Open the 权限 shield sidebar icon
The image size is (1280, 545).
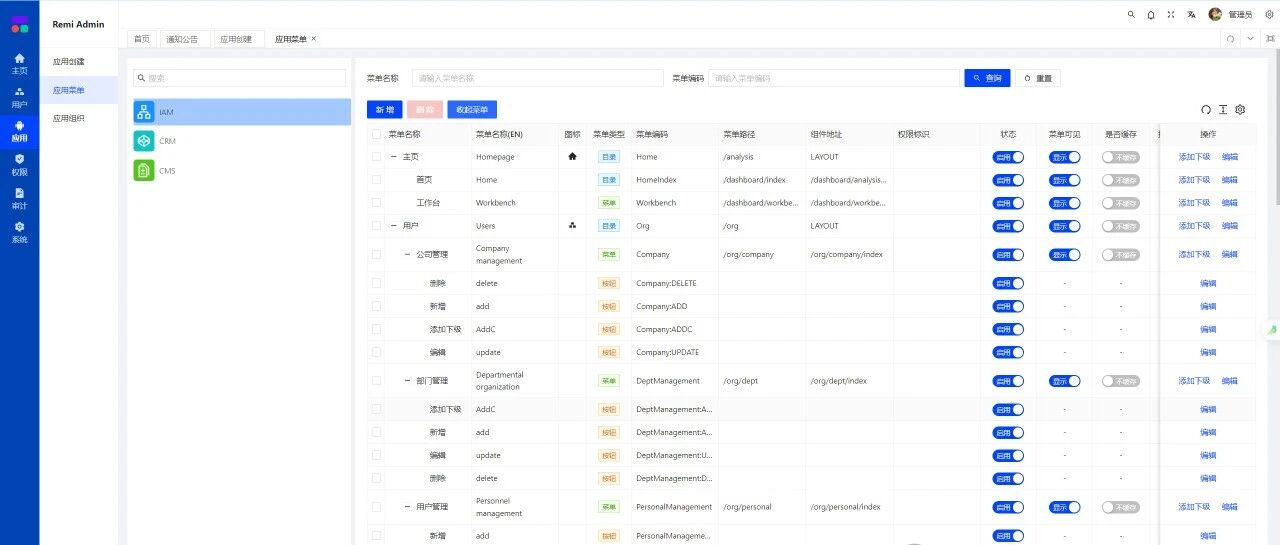(19, 165)
